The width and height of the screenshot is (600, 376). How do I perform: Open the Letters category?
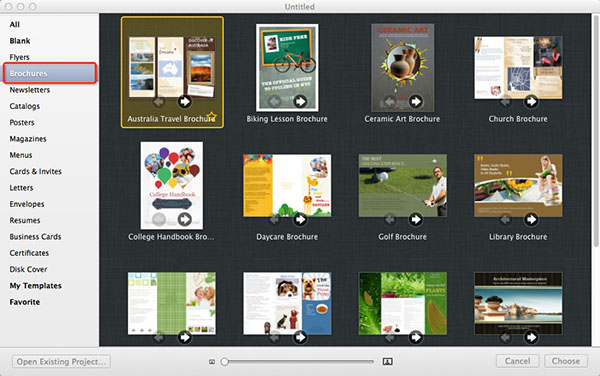coord(21,188)
